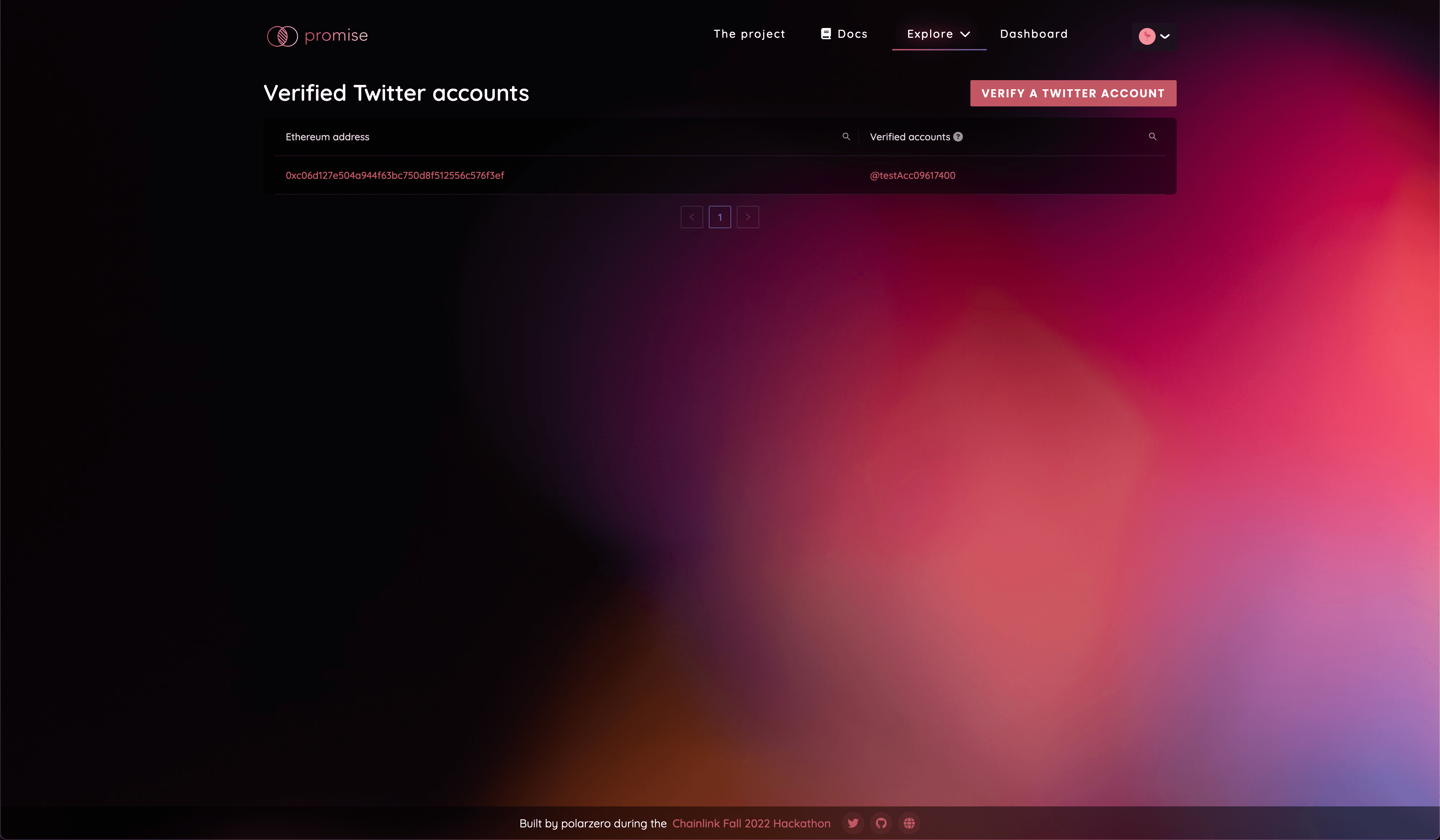Screen dimensions: 1440x840
Task: Expand the wallet account chevron
Action: (1164, 36)
